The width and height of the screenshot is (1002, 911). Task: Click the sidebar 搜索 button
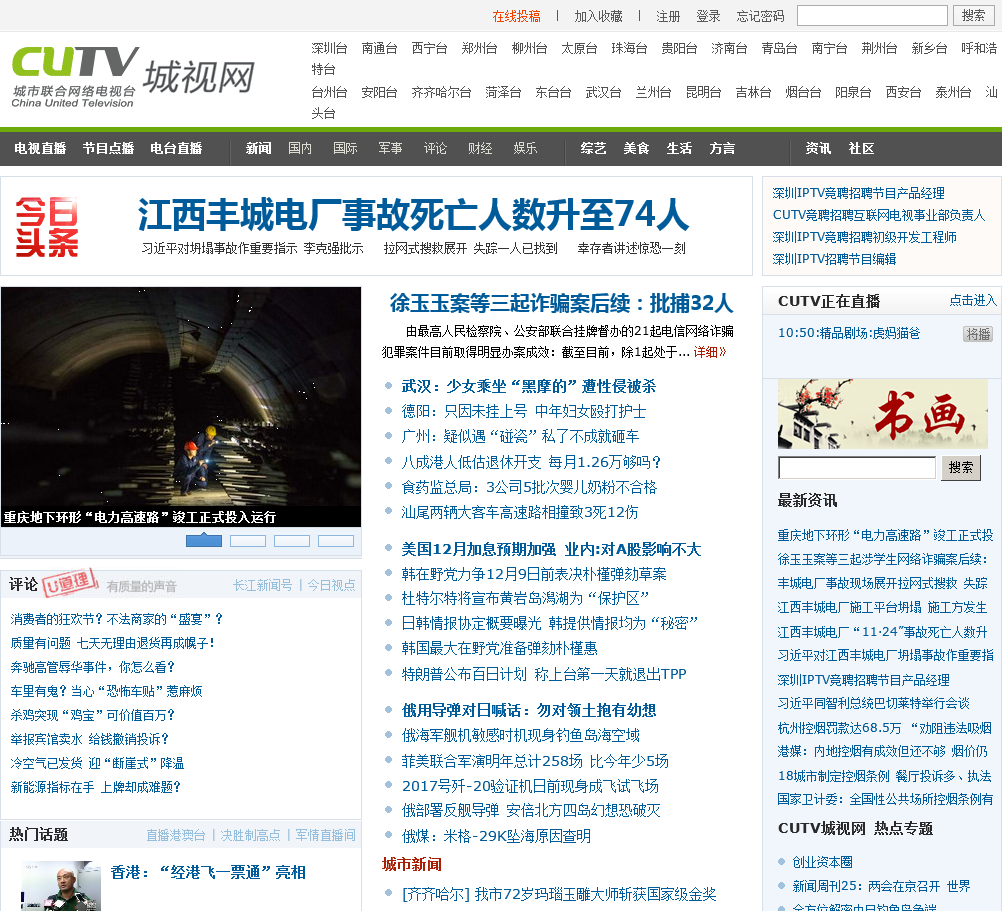click(960, 468)
